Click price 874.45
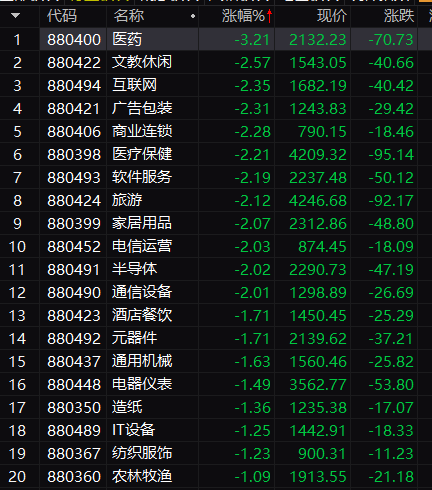 click(322, 247)
